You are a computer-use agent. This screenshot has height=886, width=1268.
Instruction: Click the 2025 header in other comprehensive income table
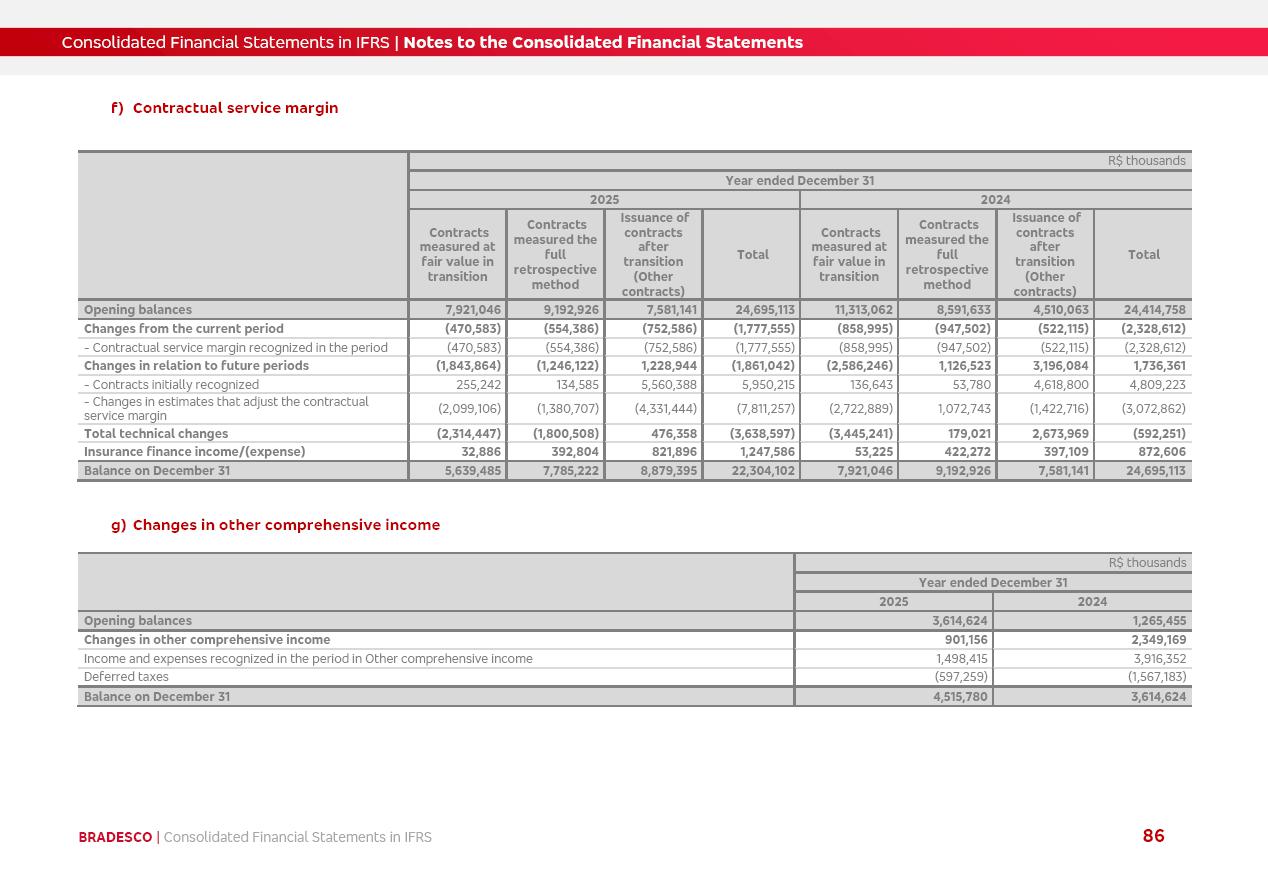click(x=893, y=602)
